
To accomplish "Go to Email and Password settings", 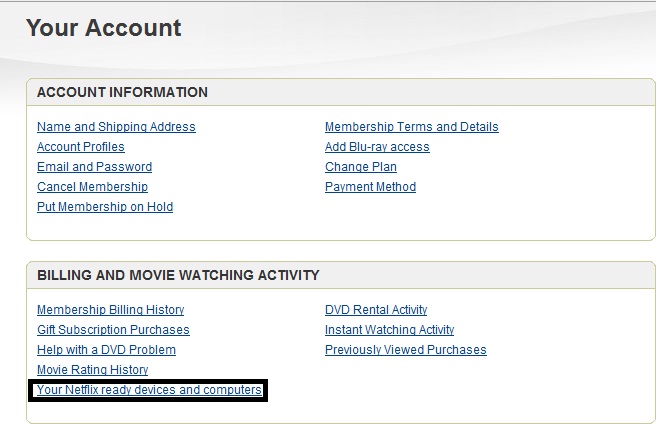I will (95, 167).
